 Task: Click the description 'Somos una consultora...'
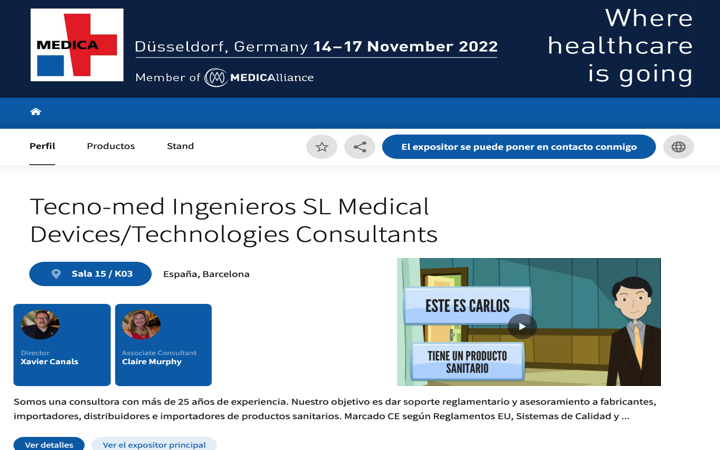coord(335,409)
